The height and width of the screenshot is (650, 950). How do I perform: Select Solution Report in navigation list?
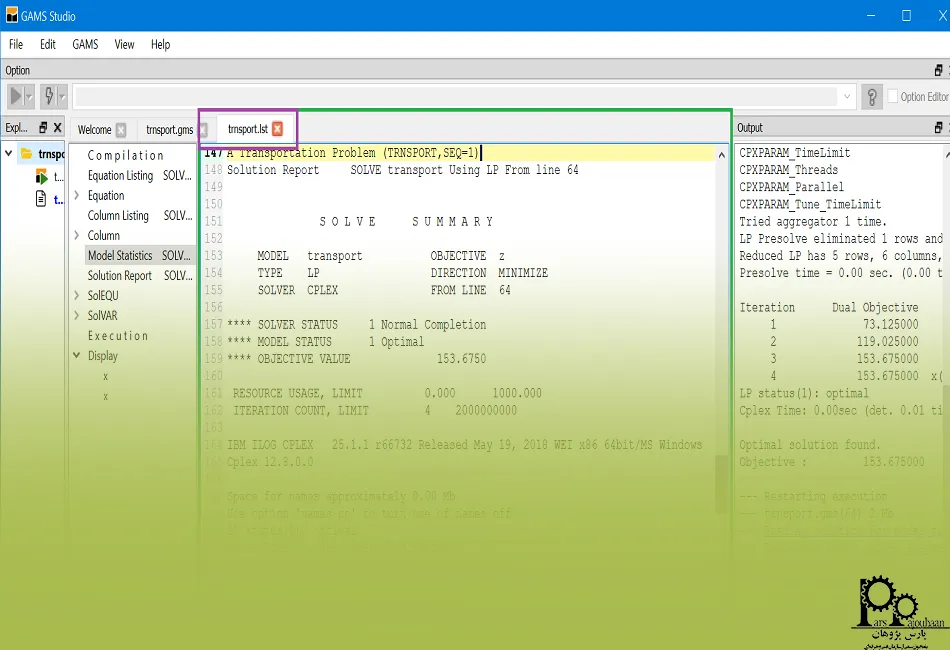click(120, 276)
